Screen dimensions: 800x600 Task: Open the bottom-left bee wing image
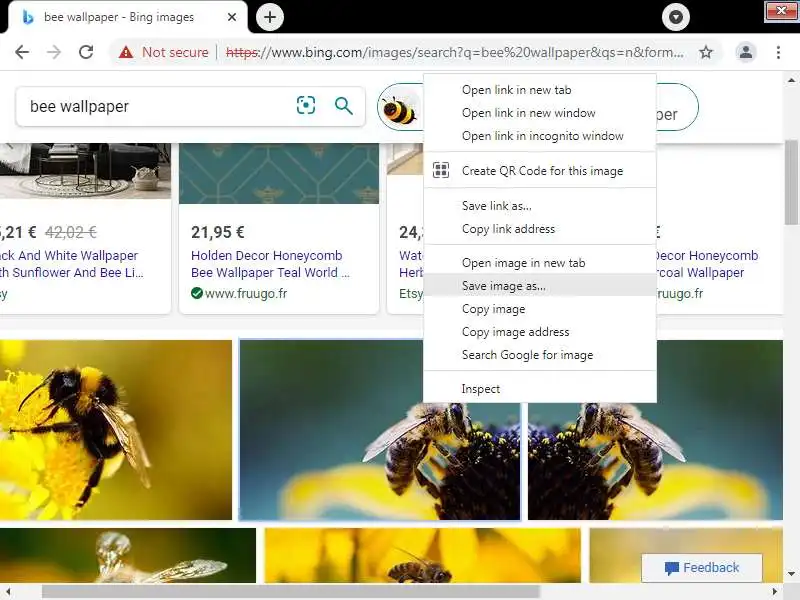(128, 555)
